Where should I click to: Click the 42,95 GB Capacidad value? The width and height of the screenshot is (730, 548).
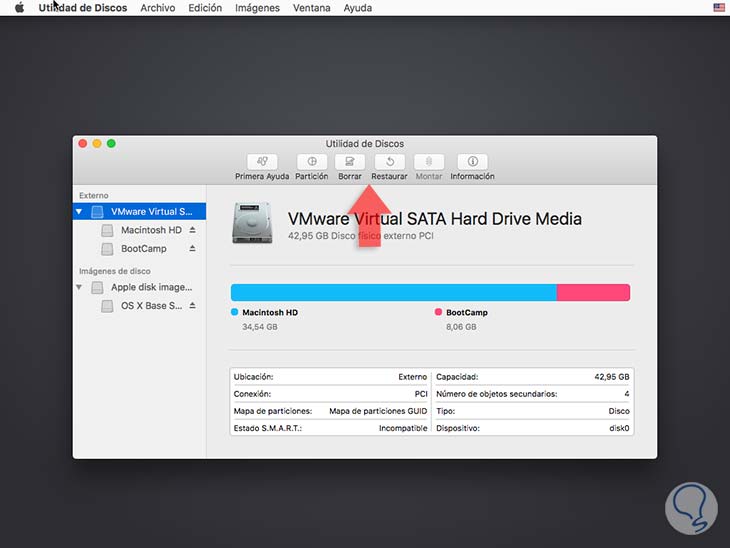(612, 377)
